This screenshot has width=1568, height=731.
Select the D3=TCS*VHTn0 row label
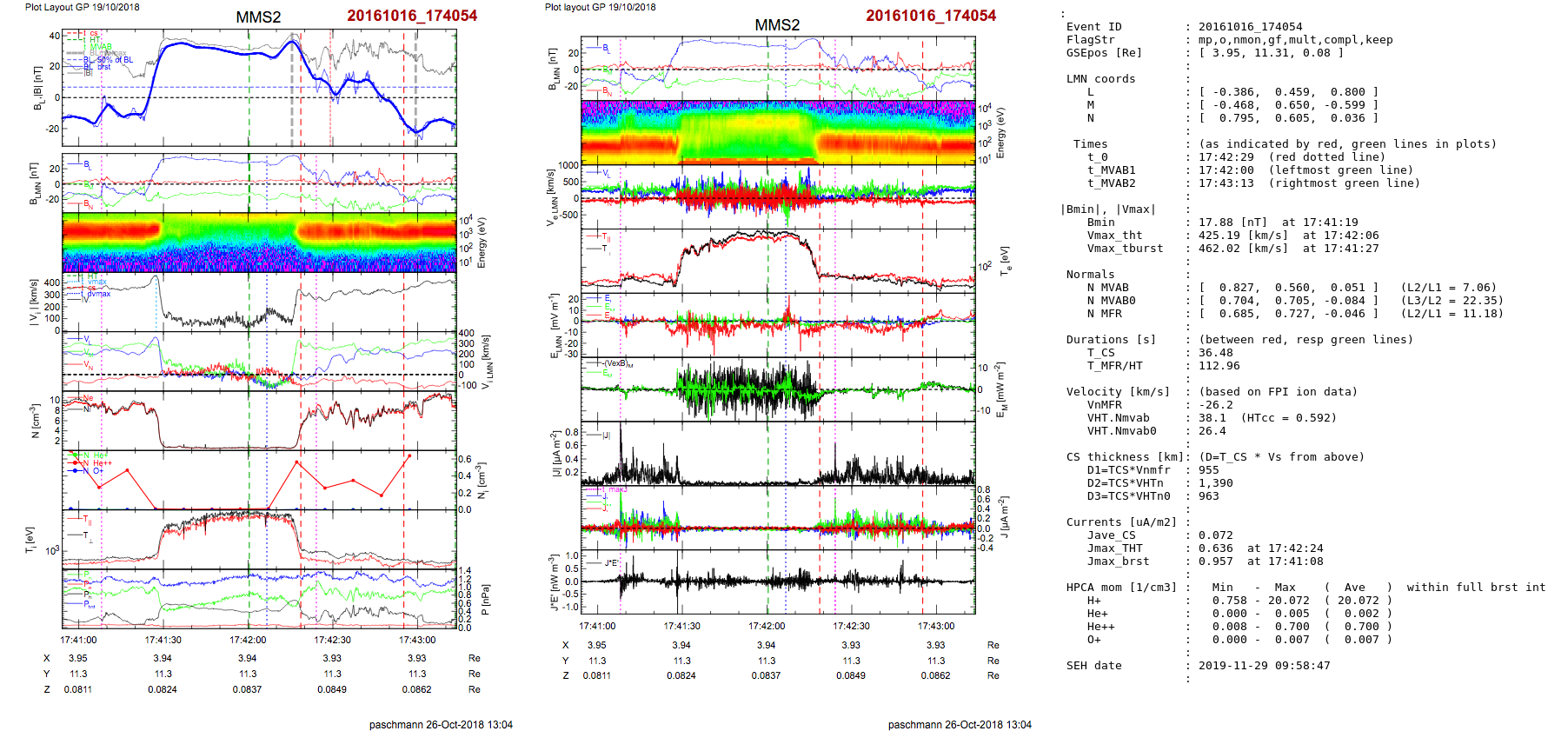[x=1129, y=496]
